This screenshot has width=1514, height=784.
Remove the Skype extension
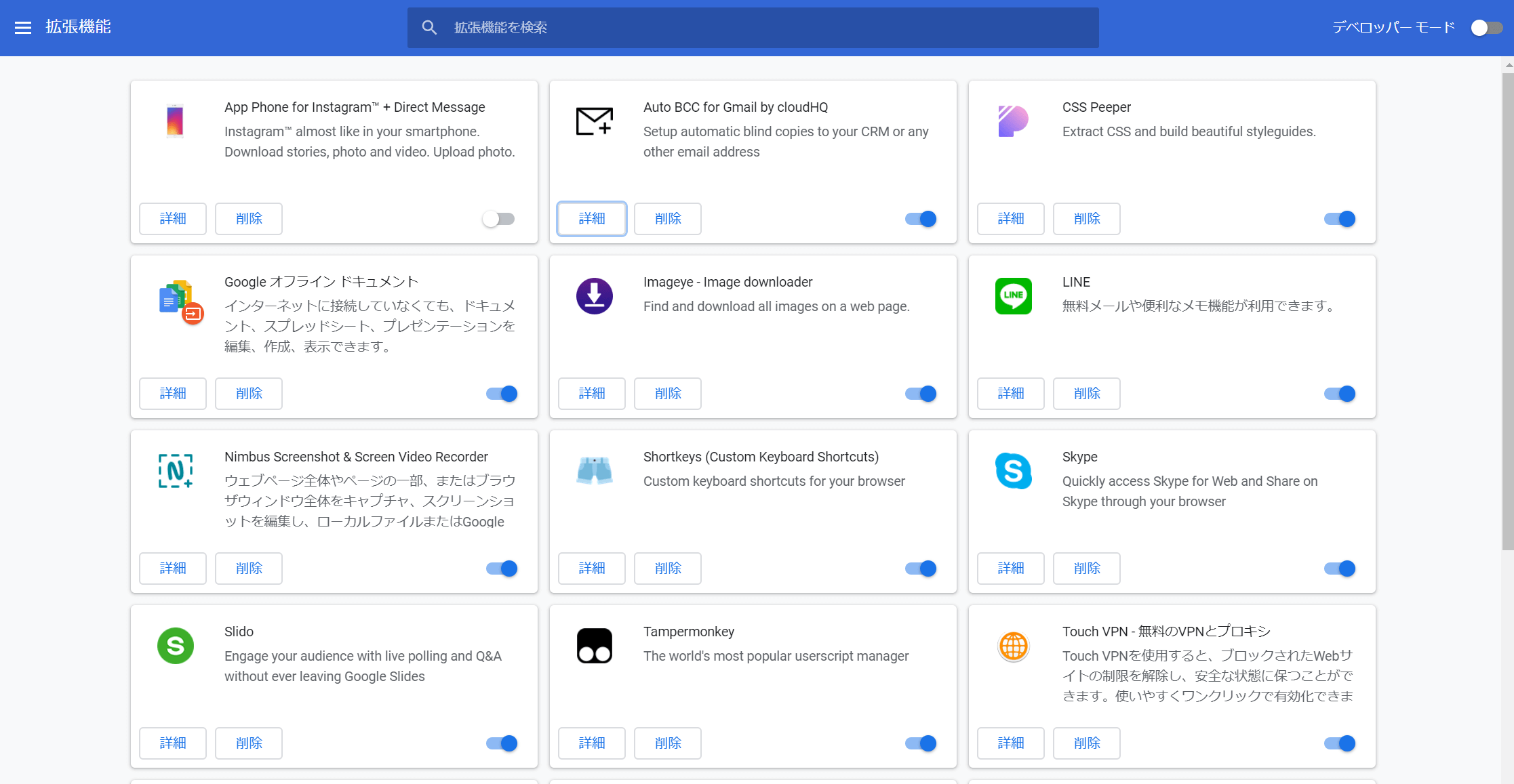tap(1087, 569)
